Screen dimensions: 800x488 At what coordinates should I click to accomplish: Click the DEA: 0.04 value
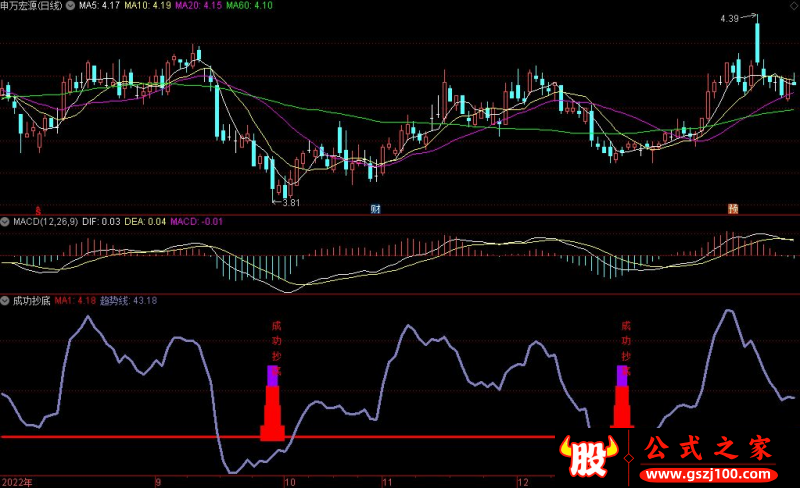pyautogui.click(x=145, y=222)
